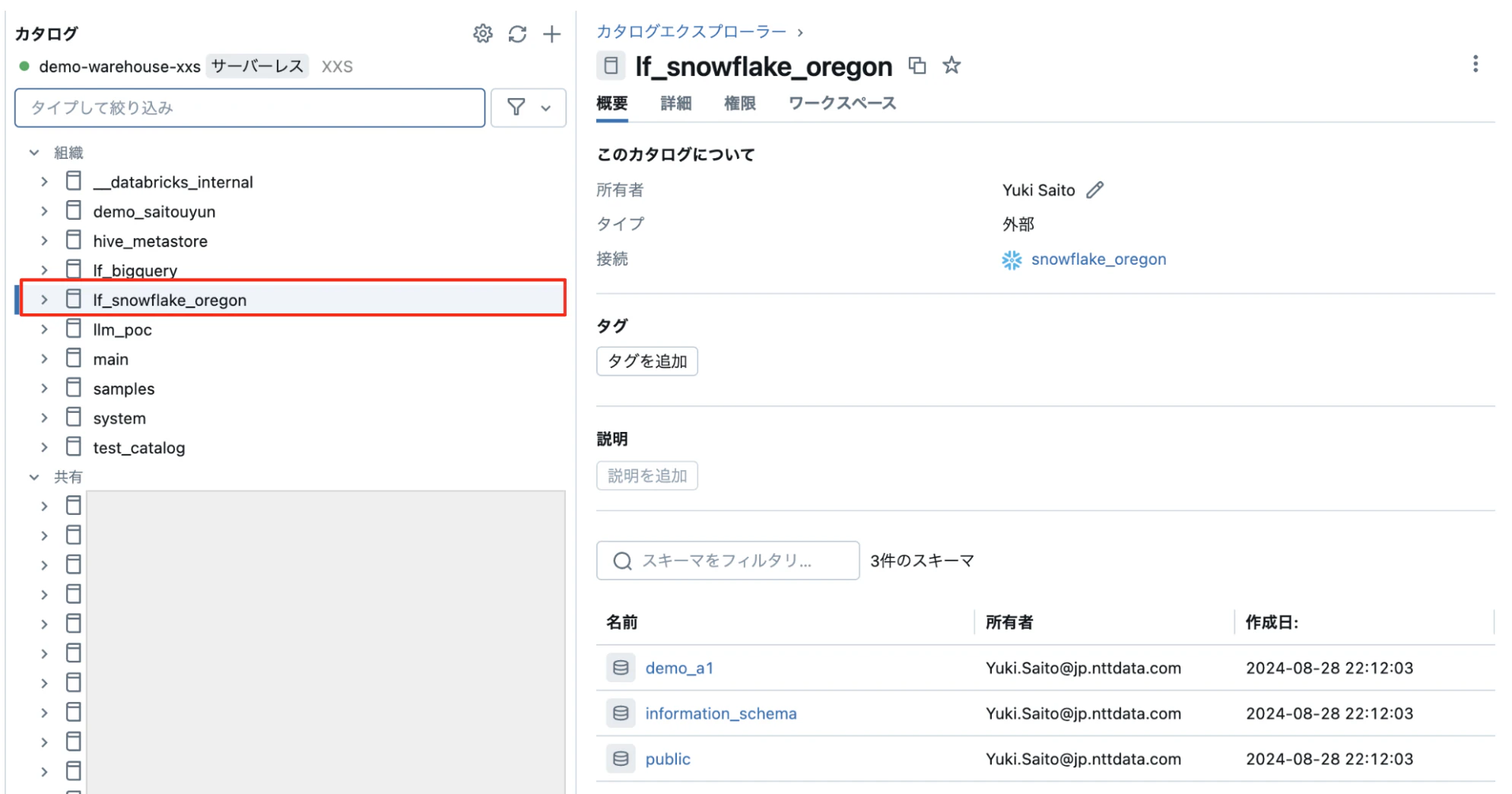
Task: Click the public schema icon
Action: (x=621, y=759)
